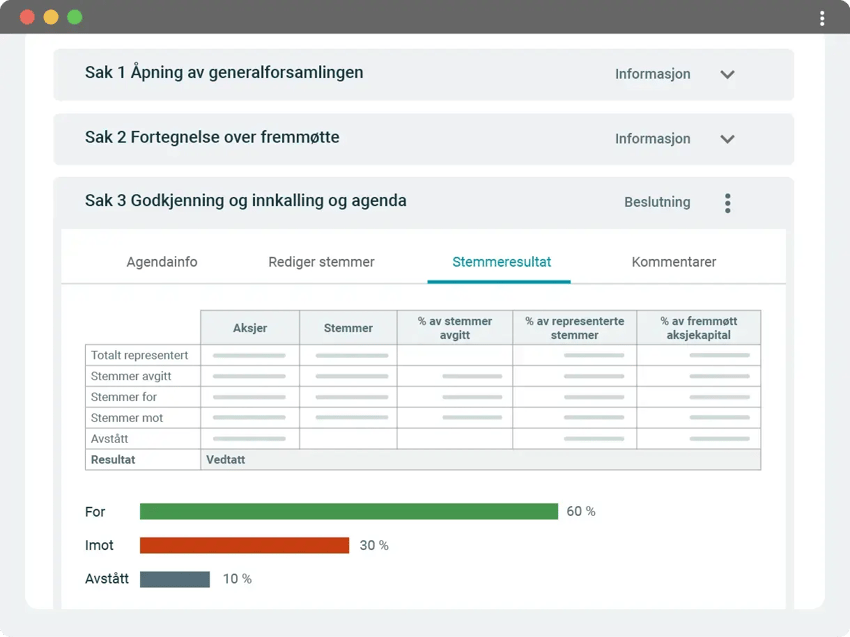Image resolution: width=850 pixels, height=637 pixels.
Task: Click the 60 % value beside For bar
Action: pyautogui.click(x=581, y=511)
